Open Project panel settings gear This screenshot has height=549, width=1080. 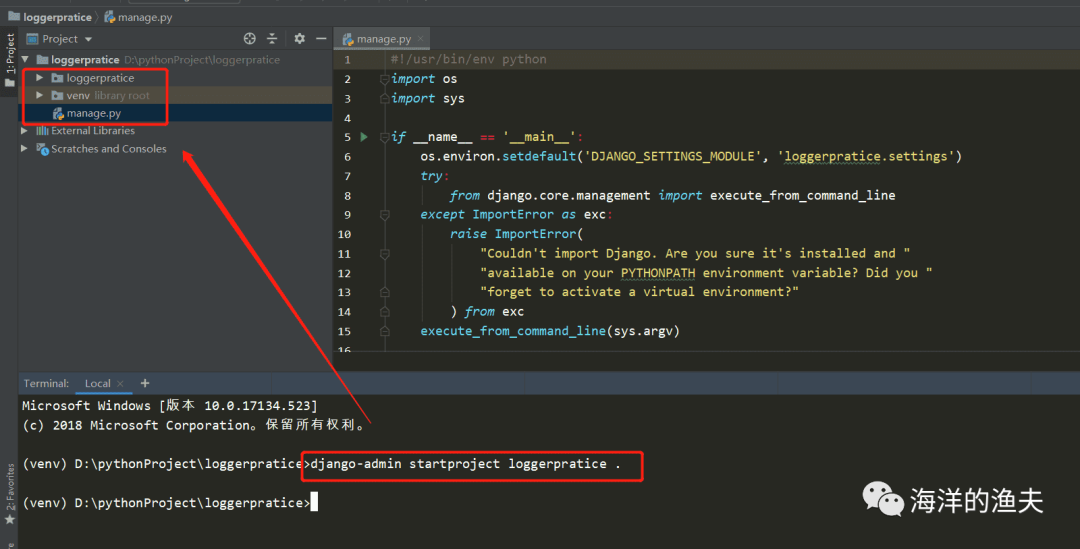tap(299, 39)
